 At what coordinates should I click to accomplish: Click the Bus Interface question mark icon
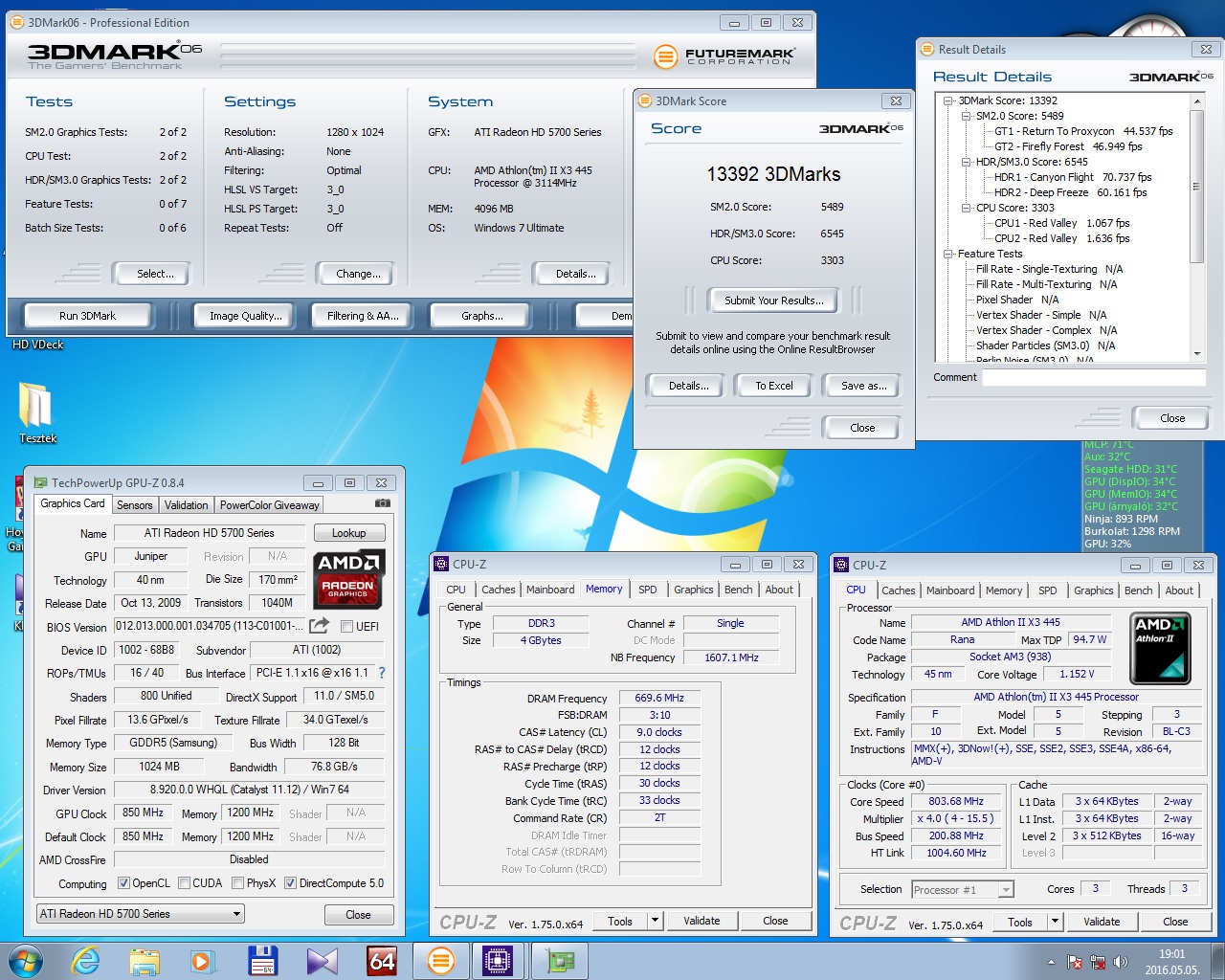[382, 673]
